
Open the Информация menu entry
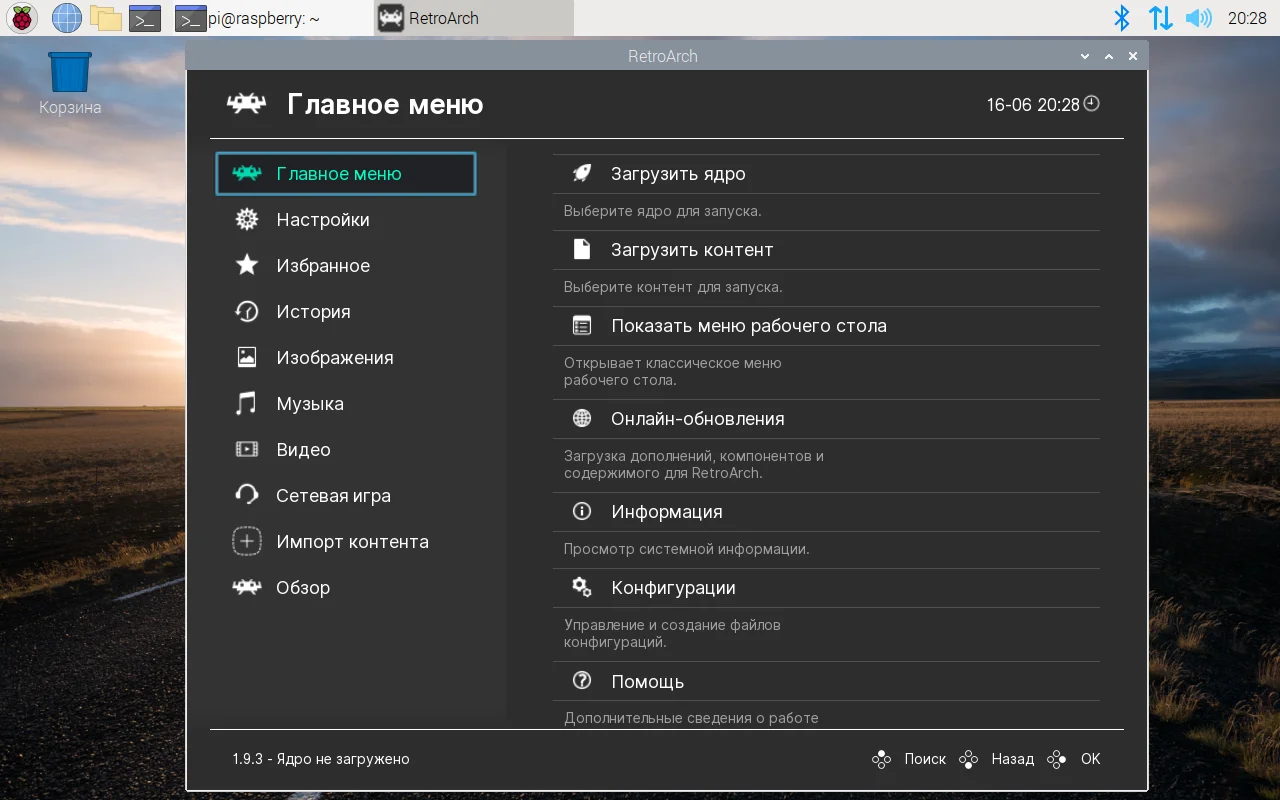[x=826, y=512]
